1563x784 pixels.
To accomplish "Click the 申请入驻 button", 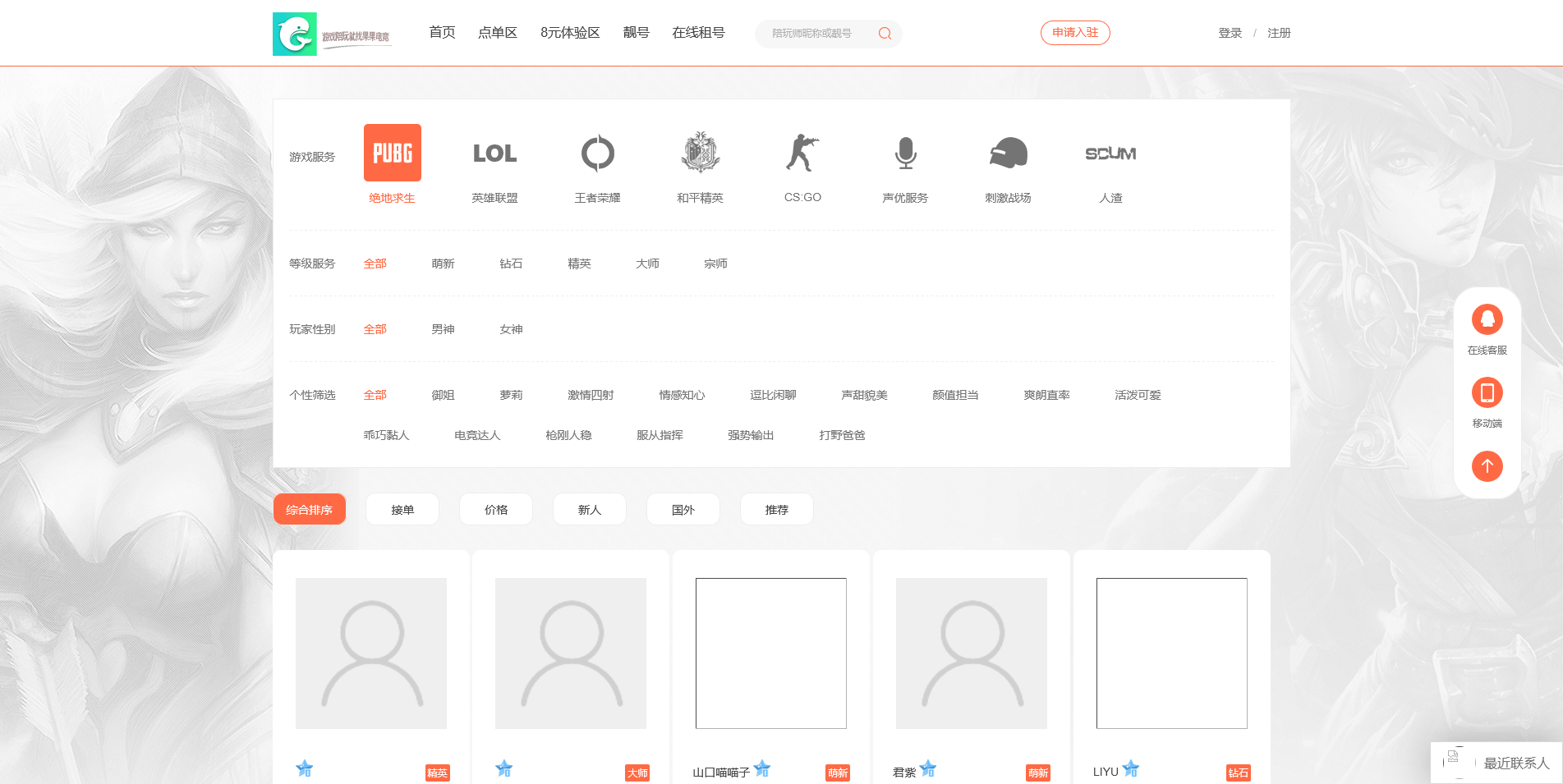I will [1075, 33].
